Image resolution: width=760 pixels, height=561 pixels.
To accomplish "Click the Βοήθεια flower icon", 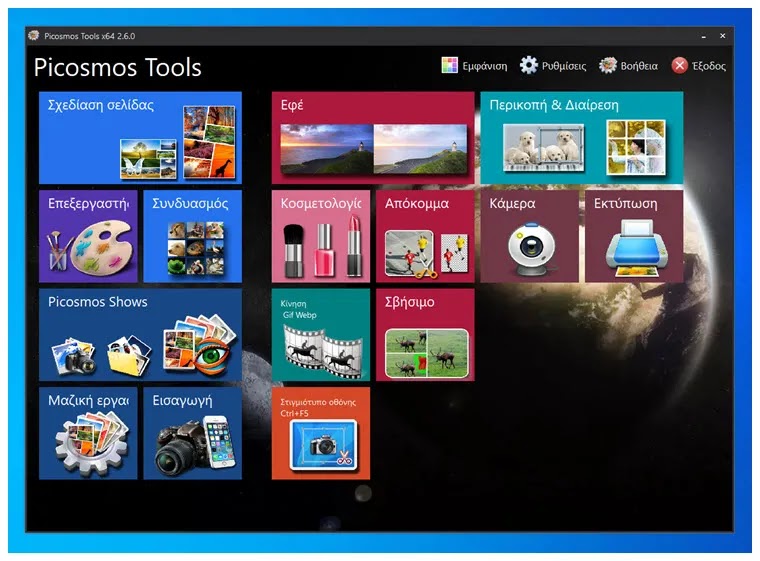I will (x=608, y=65).
